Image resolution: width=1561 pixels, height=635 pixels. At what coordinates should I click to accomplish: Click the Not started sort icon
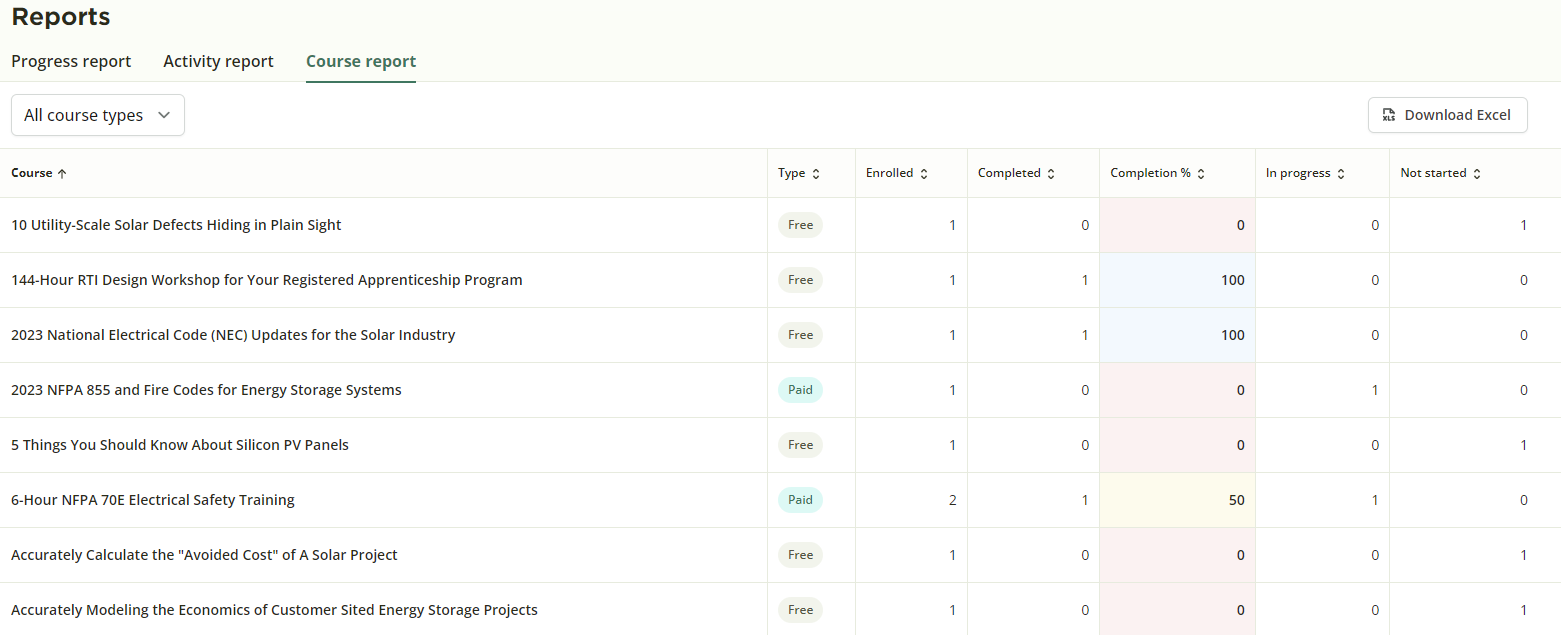click(1477, 173)
